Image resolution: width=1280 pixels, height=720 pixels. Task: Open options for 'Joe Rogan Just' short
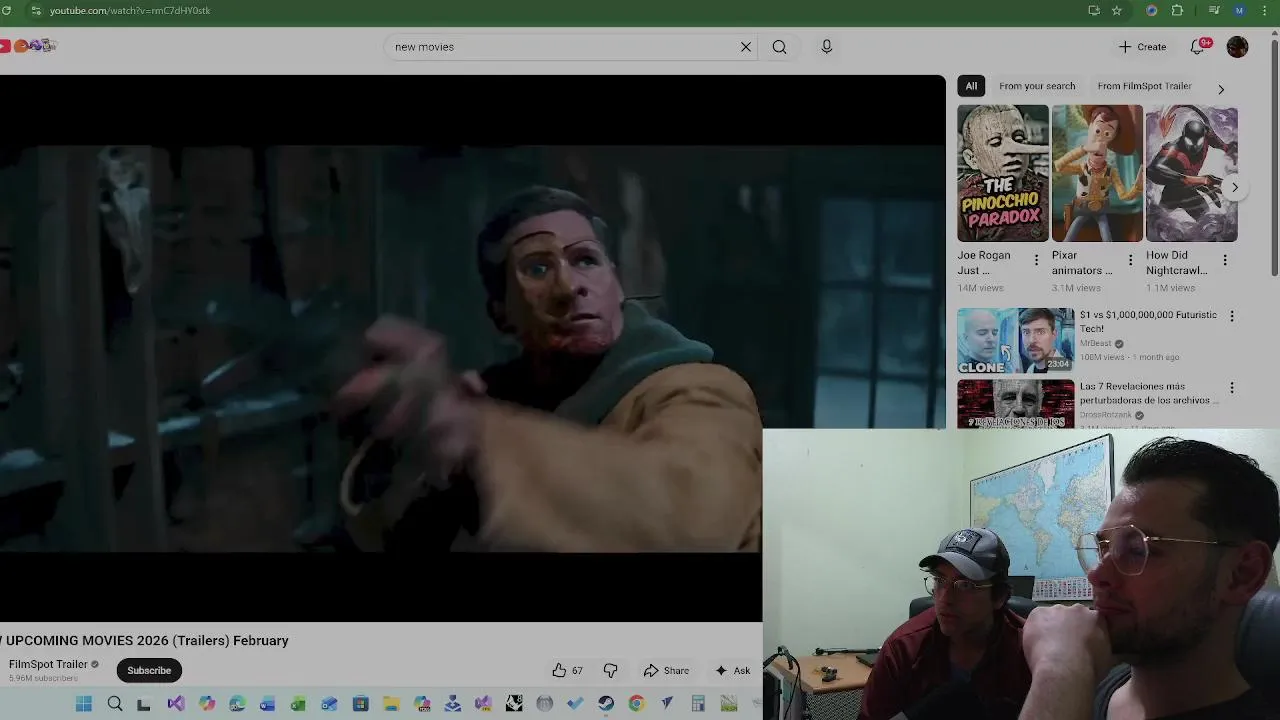point(1036,260)
